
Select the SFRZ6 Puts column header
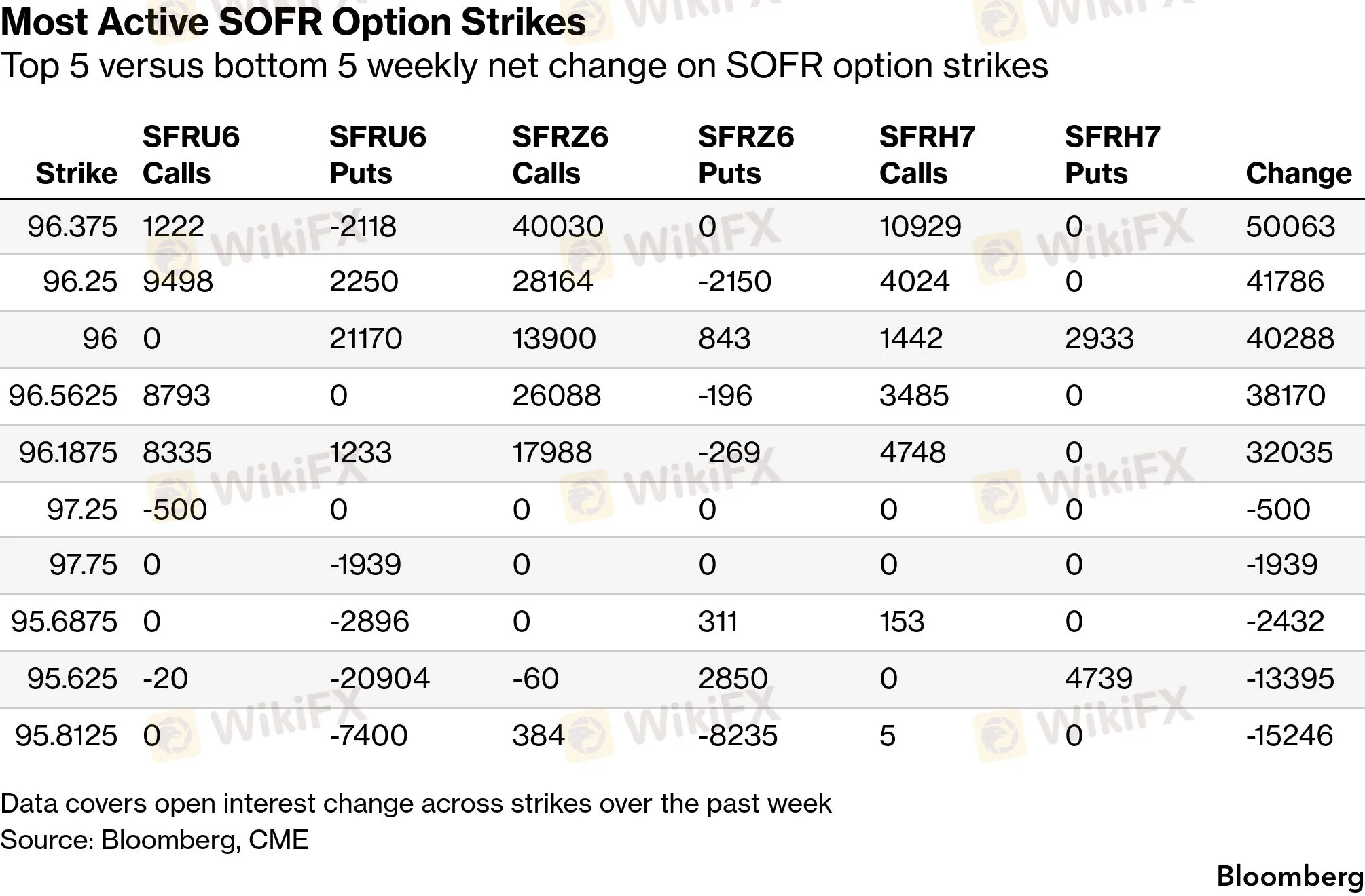pos(746,155)
